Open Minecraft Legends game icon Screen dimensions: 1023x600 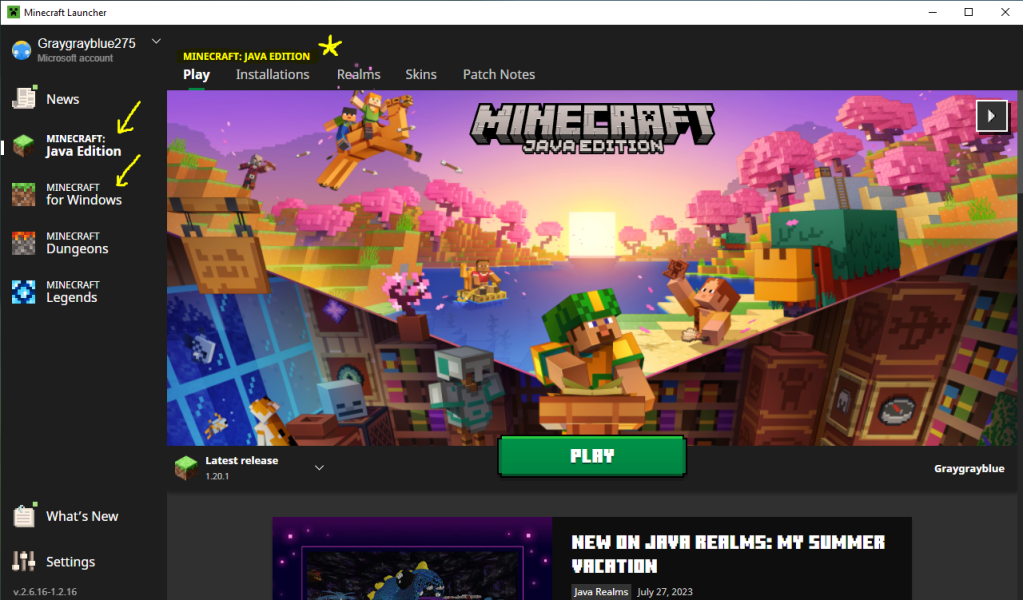tap(24, 291)
